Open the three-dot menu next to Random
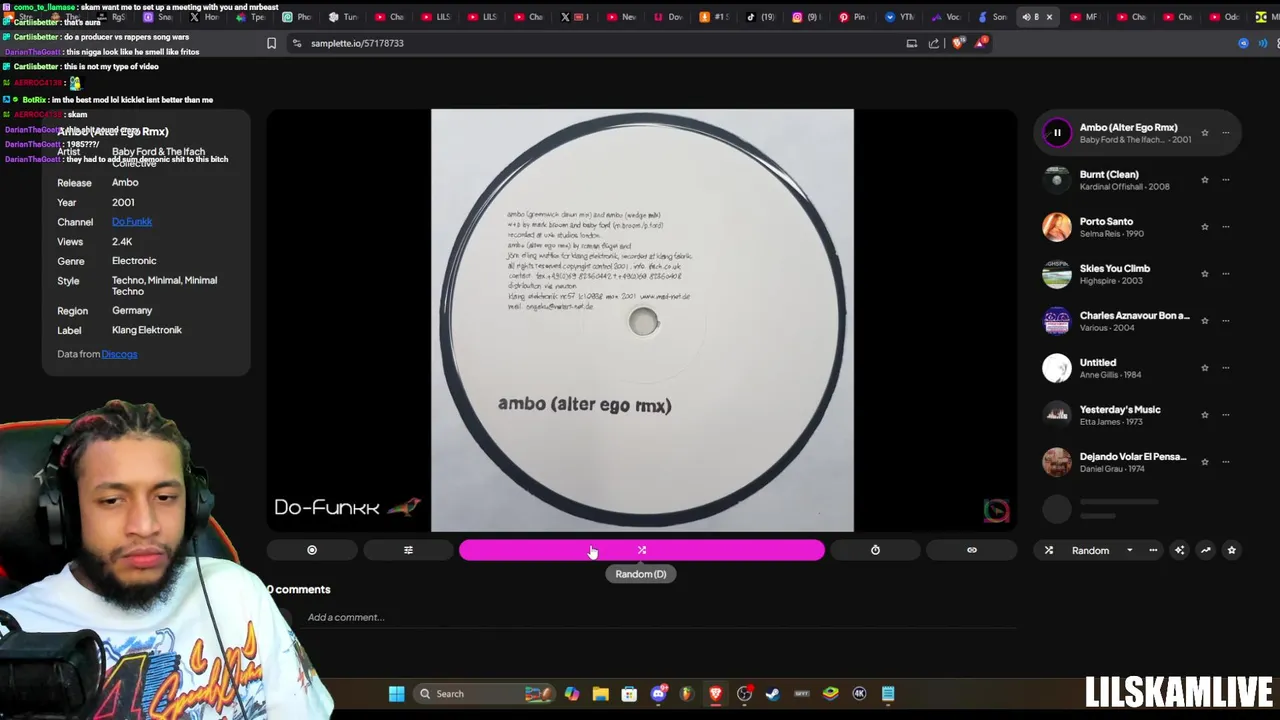The height and width of the screenshot is (720, 1280). [x=1153, y=550]
